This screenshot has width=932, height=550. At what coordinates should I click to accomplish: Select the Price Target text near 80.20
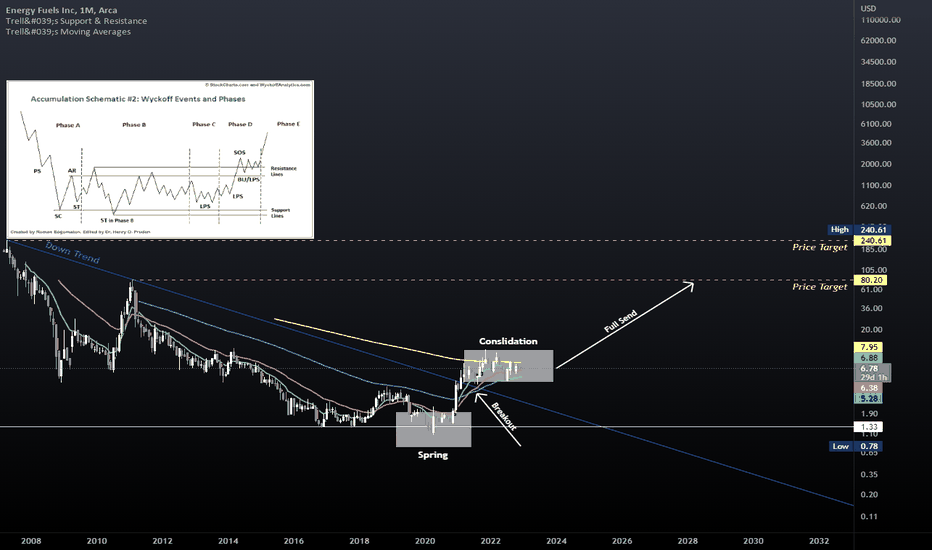pyautogui.click(x=819, y=287)
